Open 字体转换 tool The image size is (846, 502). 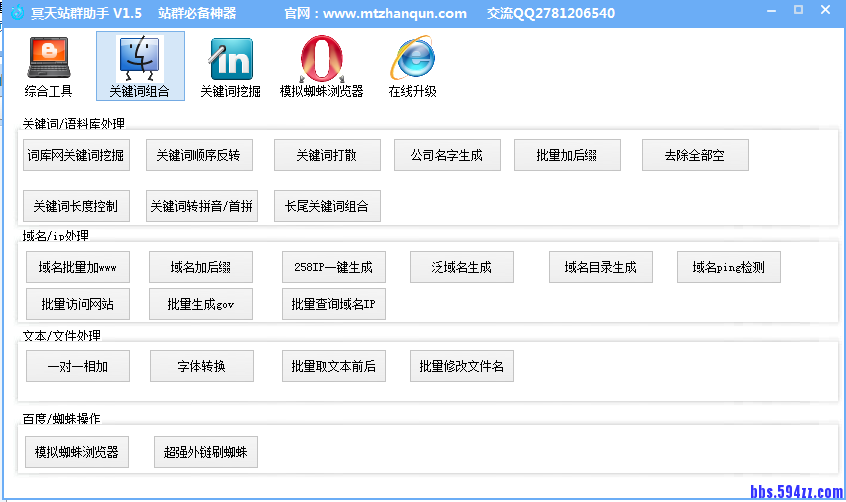(x=202, y=366)
